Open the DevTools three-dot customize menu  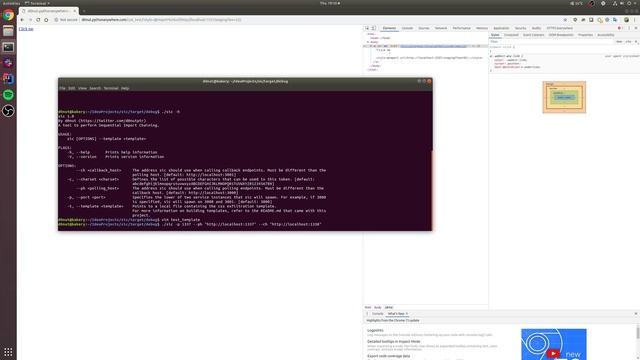629,28
